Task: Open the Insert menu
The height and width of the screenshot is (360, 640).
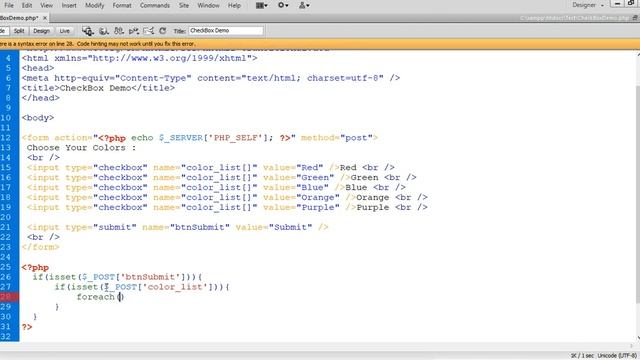Action: click(x=69, y=5)
